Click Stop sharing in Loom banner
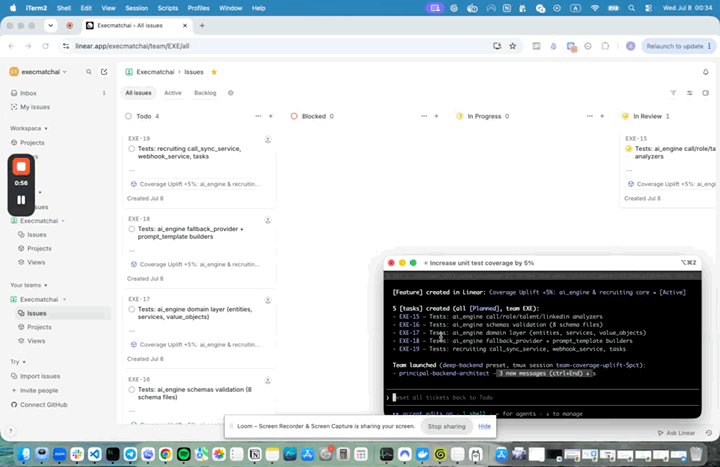720x467 pixels. coord(446,426)
